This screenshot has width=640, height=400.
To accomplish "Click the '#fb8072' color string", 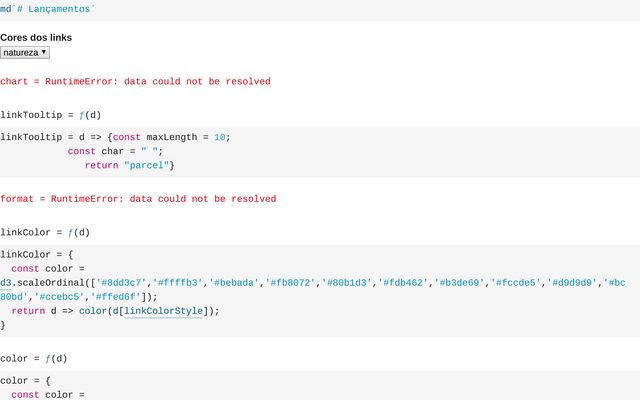I will click(290, 282).
